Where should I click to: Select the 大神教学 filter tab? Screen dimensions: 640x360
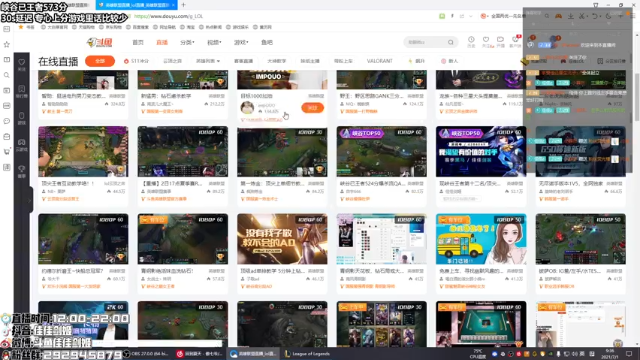(x=276, y=61)
